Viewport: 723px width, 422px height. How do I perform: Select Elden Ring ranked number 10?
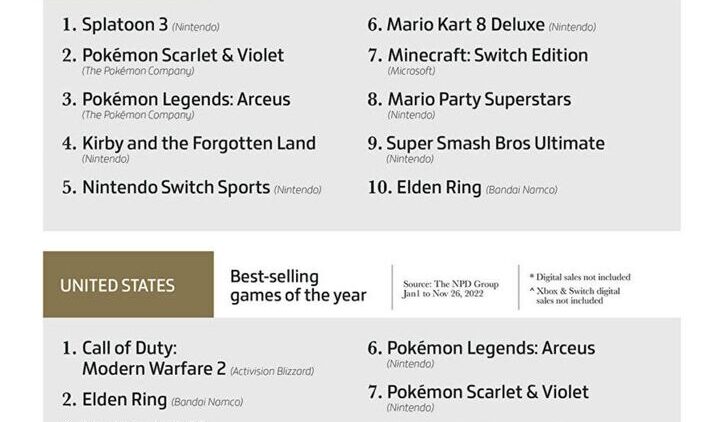pos(439,187)
